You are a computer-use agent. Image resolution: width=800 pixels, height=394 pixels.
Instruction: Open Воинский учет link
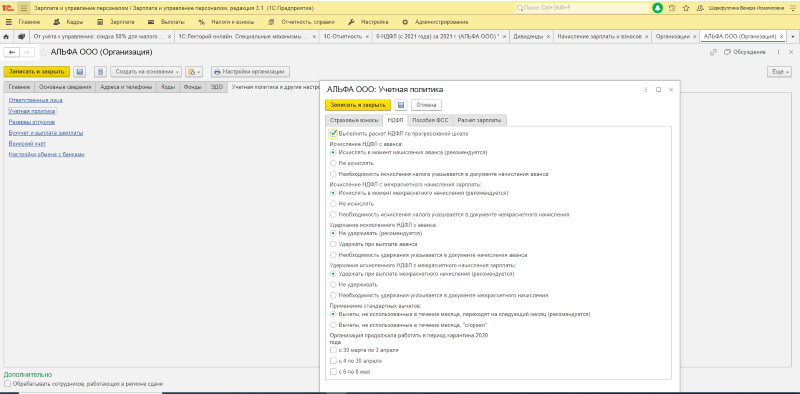click(x=28, y=143)
